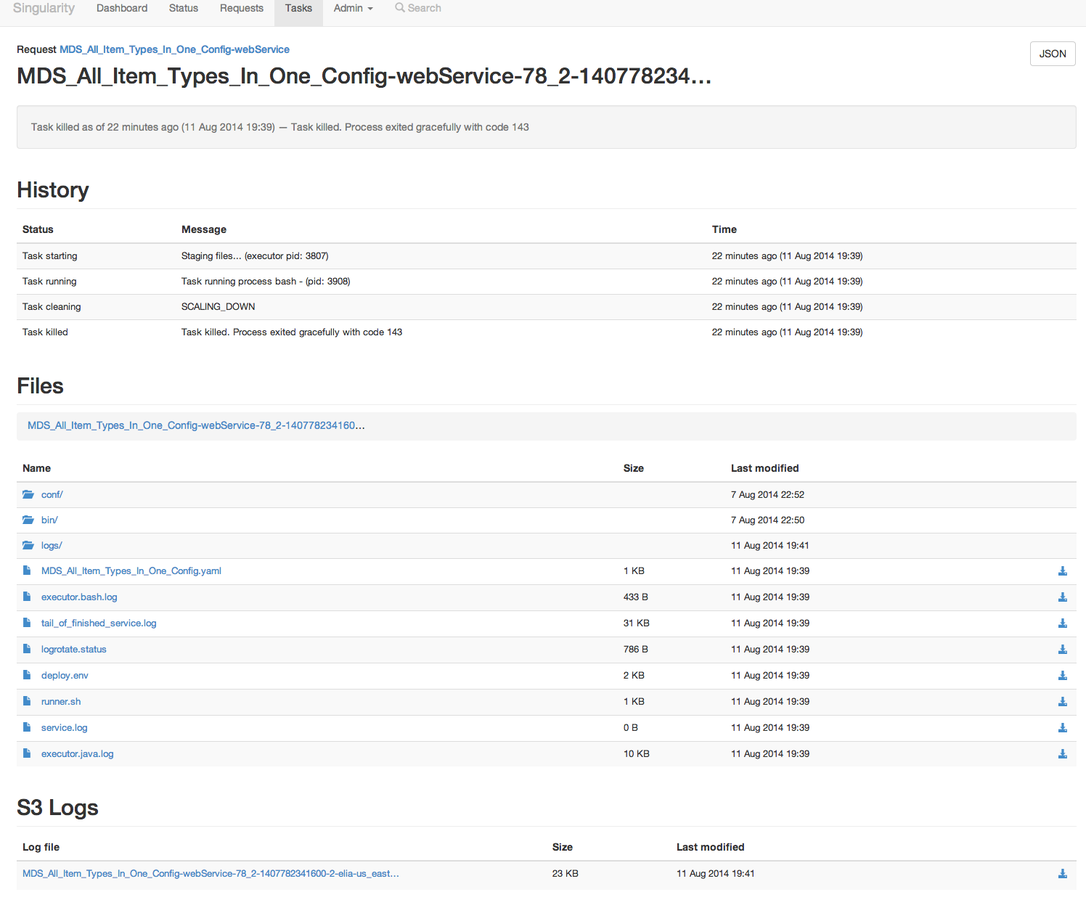The height and width of the screenshot is (900, 1086).
Task: Click the 'Task starting' status cell
Action: tap(50, 256)
